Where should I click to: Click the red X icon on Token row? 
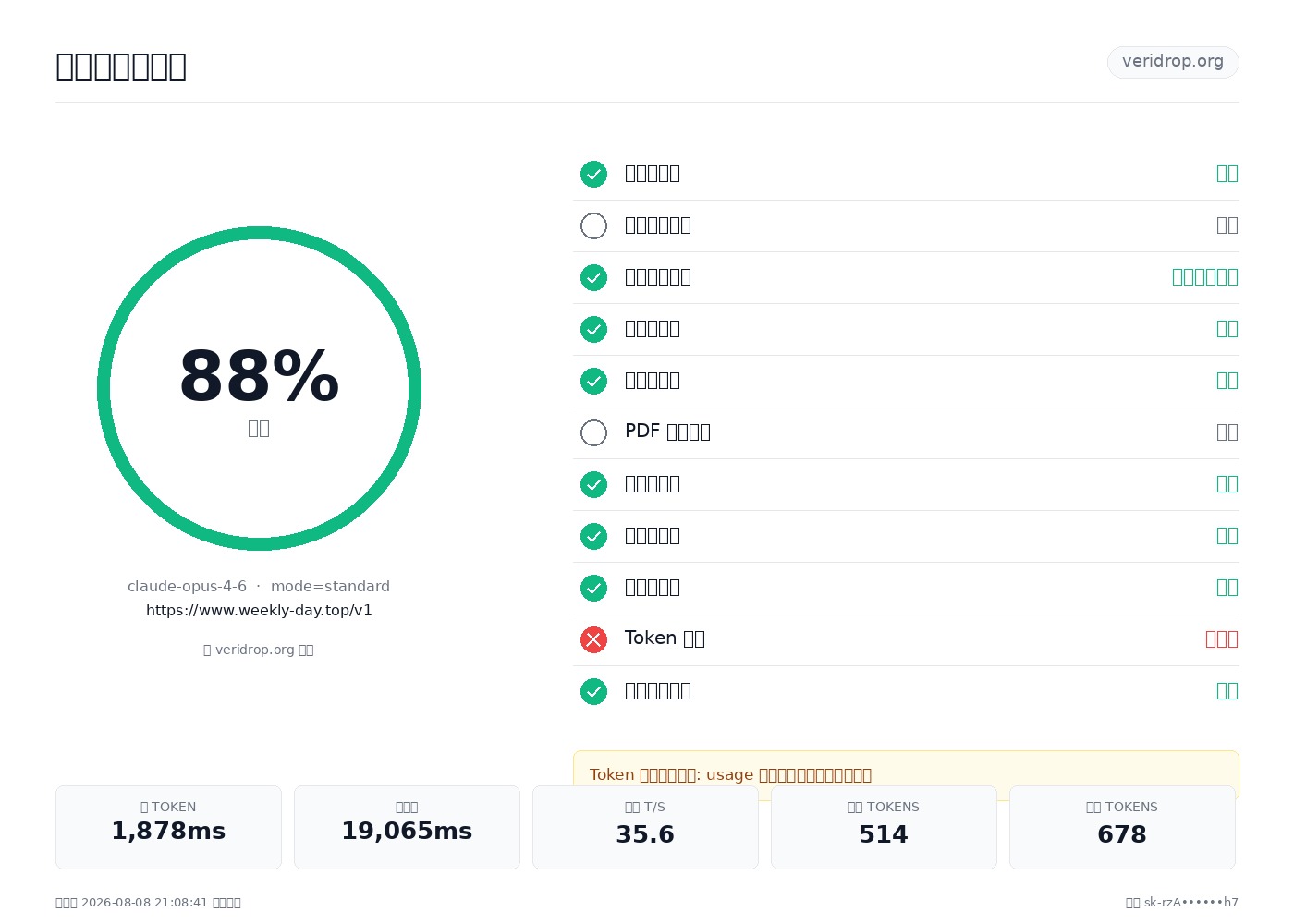click(593, 639)
